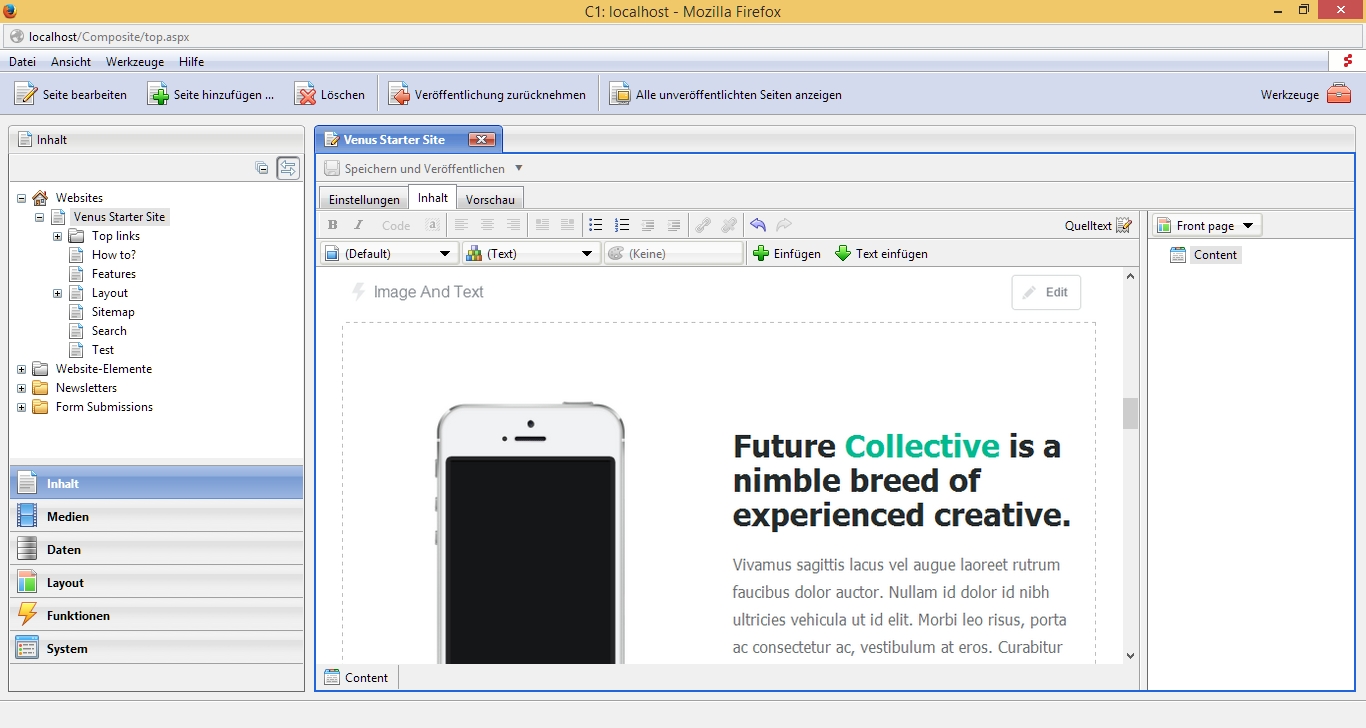The height and width of the screenshot is (728, 1366).
Task: Switch to the Vorschau tab
Action: (490, 199)
